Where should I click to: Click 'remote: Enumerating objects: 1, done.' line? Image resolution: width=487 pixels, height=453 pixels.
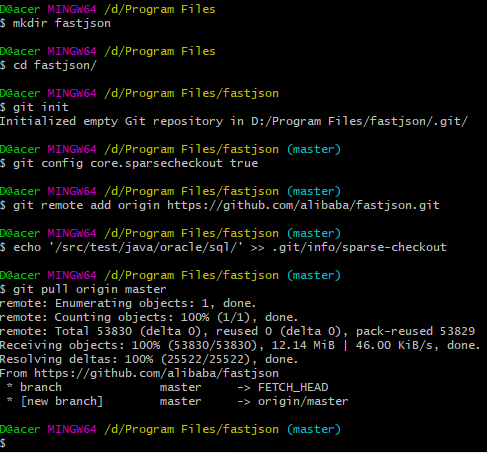[128, 303]
